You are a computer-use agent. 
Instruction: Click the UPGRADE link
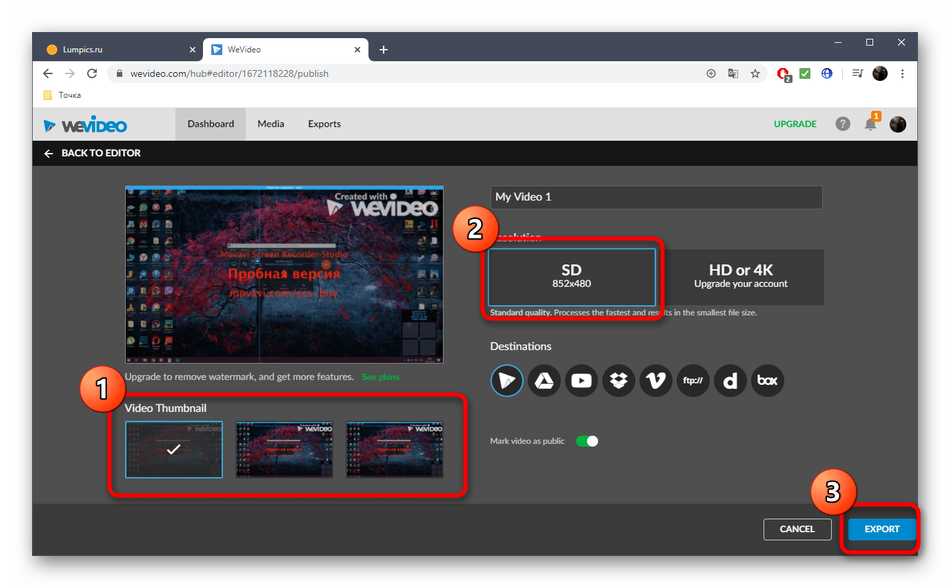click(795, 124)
